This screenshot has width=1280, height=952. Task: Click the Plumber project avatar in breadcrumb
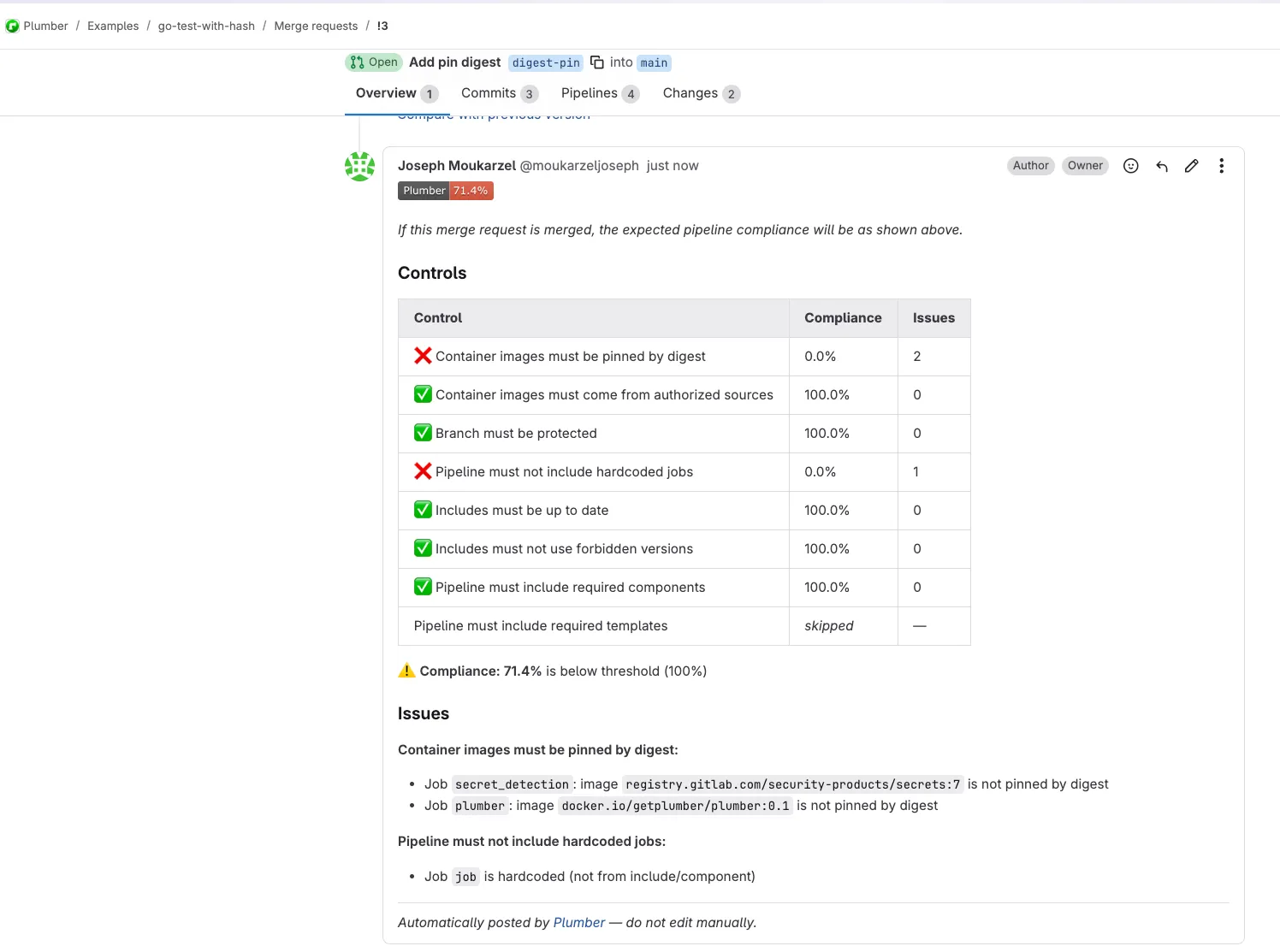point(13,26)
